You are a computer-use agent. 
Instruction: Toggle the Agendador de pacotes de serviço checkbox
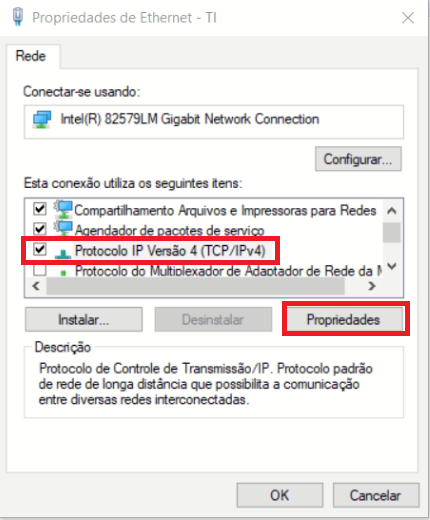pos(40,229)
